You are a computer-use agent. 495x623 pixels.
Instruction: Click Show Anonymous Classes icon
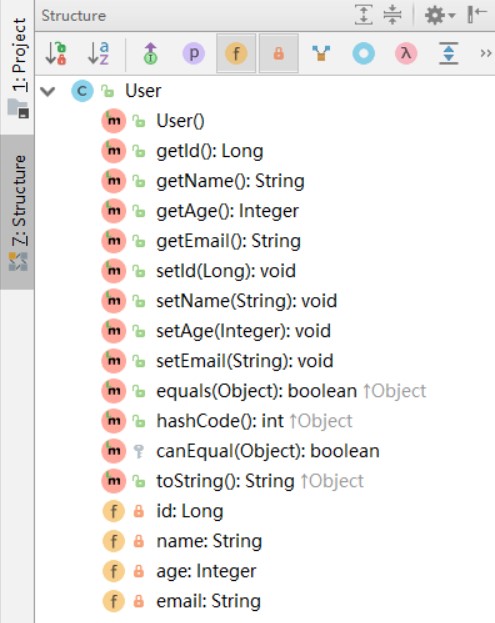click(364, 53)
